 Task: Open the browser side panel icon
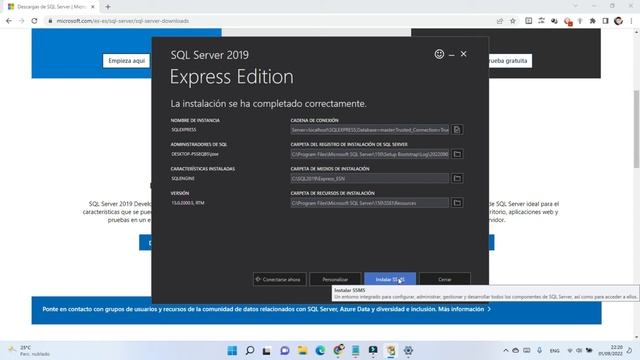tap(606, 21)
